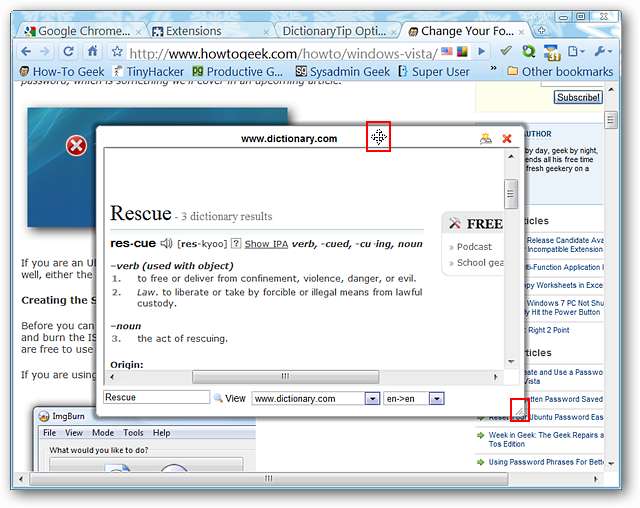Image resolution: width=640 pixels, height=508 pixels.
Task: Close the Extensions tab
Action: point(266,32)
